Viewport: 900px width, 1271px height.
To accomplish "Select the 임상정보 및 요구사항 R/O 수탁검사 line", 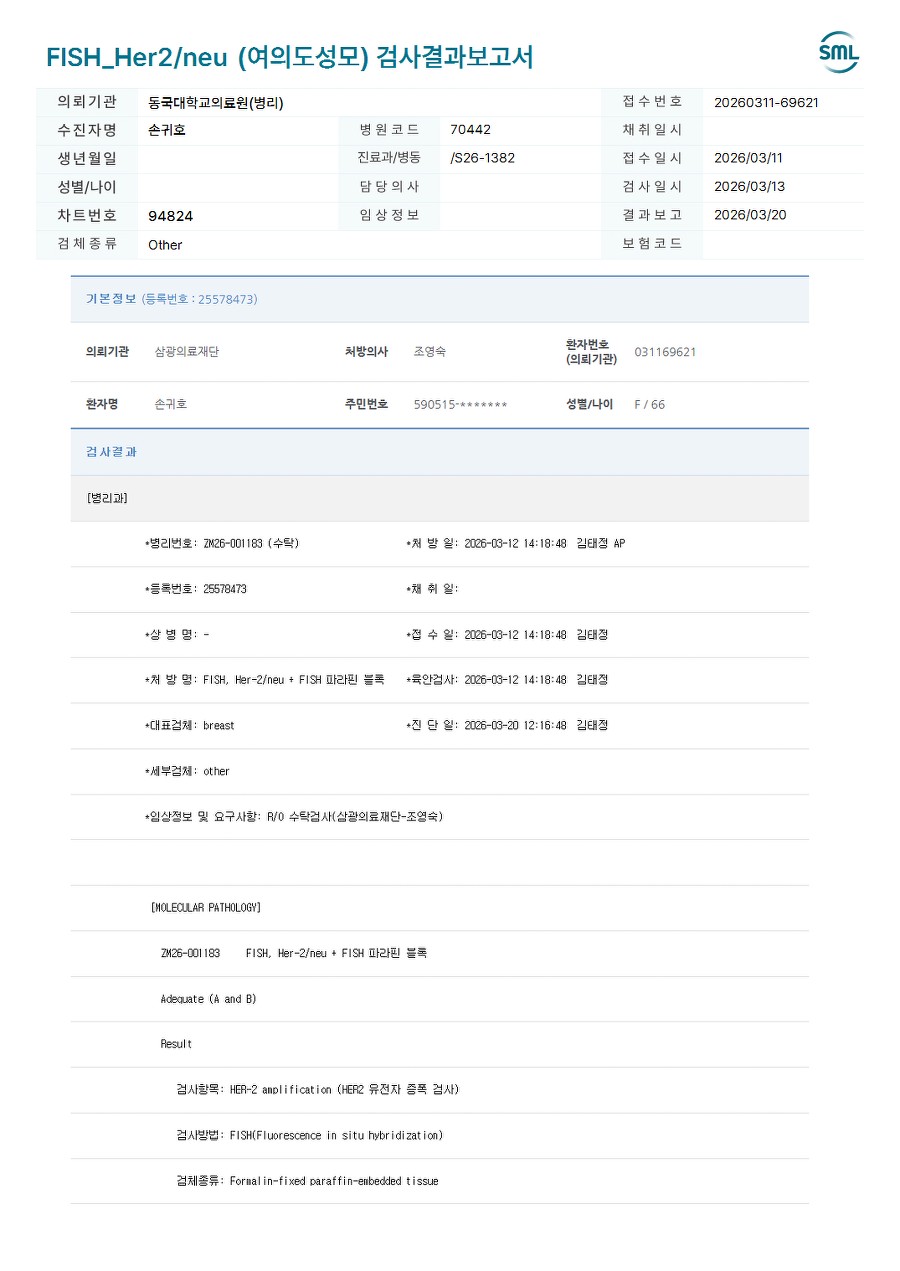I will [x=294, y=817].
